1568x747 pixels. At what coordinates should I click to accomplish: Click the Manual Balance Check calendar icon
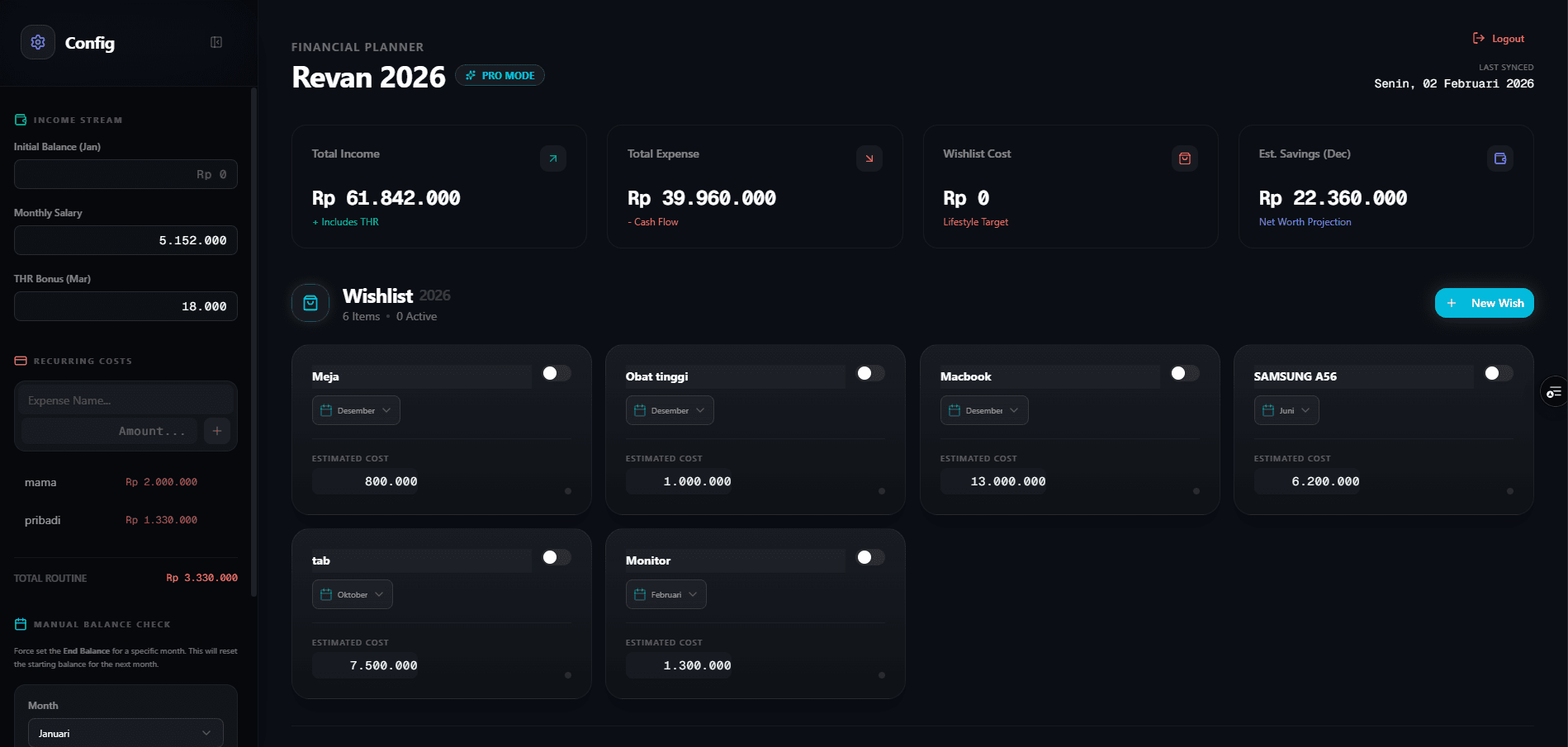tap(19, 624)
